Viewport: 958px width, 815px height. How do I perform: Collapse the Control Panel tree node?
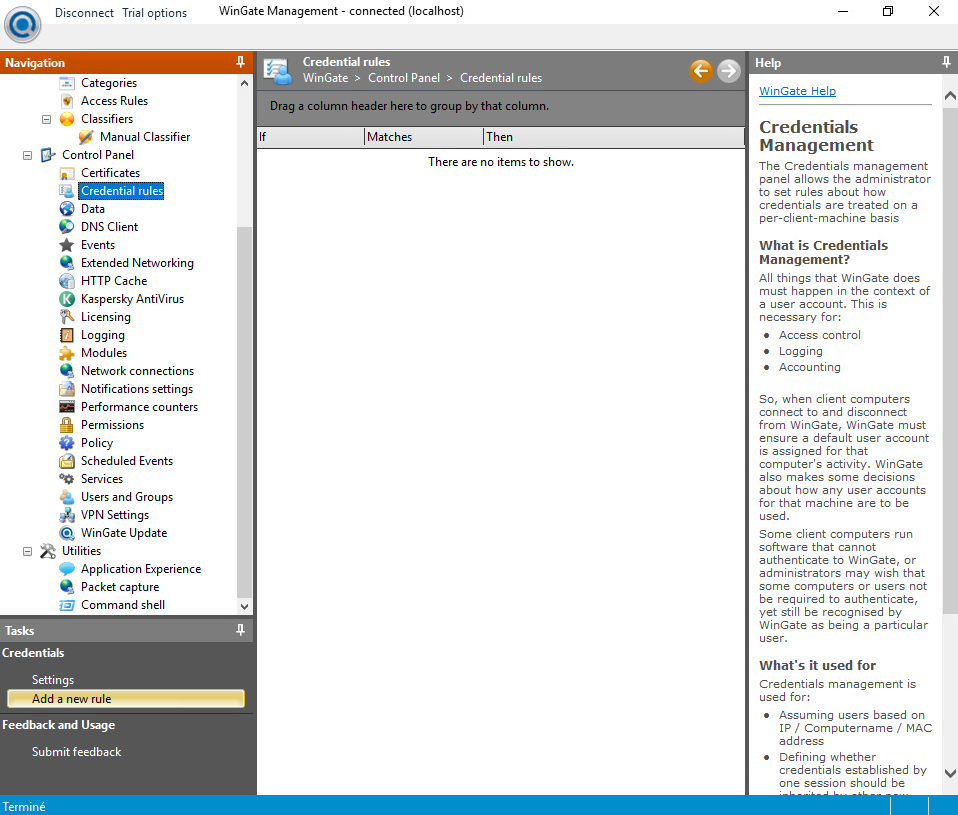point(27,155)
